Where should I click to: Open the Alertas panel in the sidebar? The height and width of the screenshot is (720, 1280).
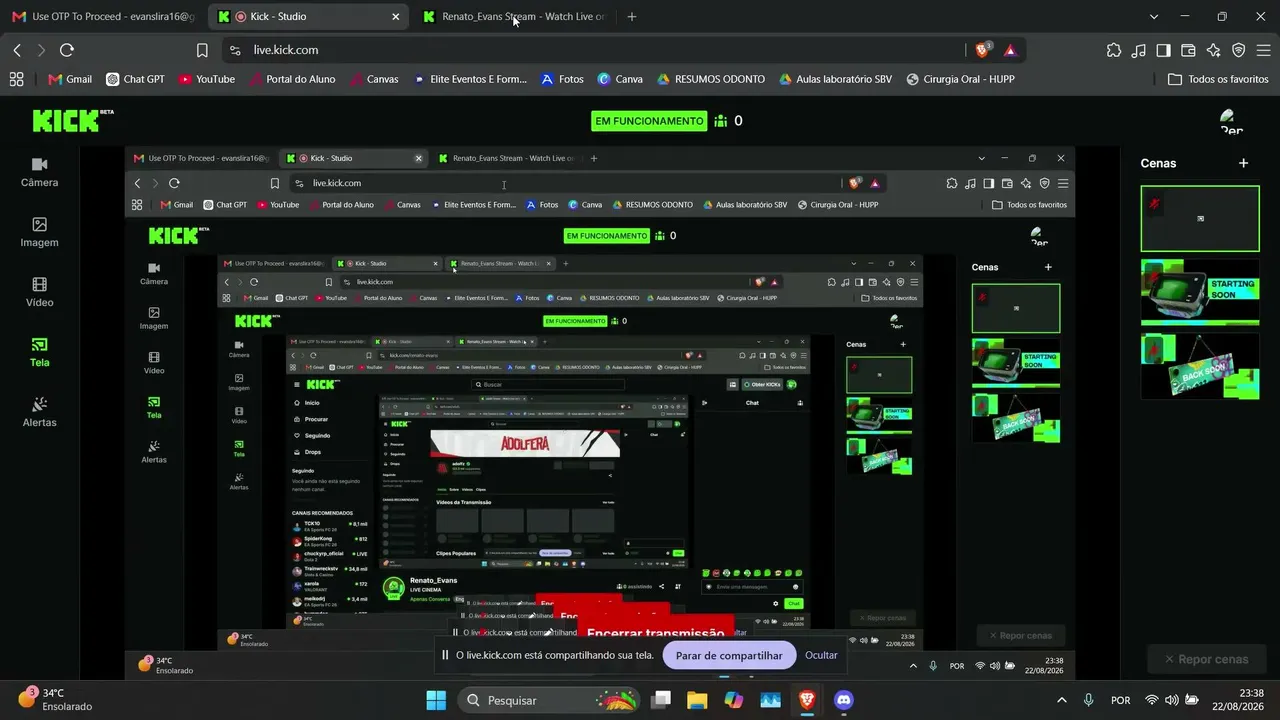pos(40,412)
